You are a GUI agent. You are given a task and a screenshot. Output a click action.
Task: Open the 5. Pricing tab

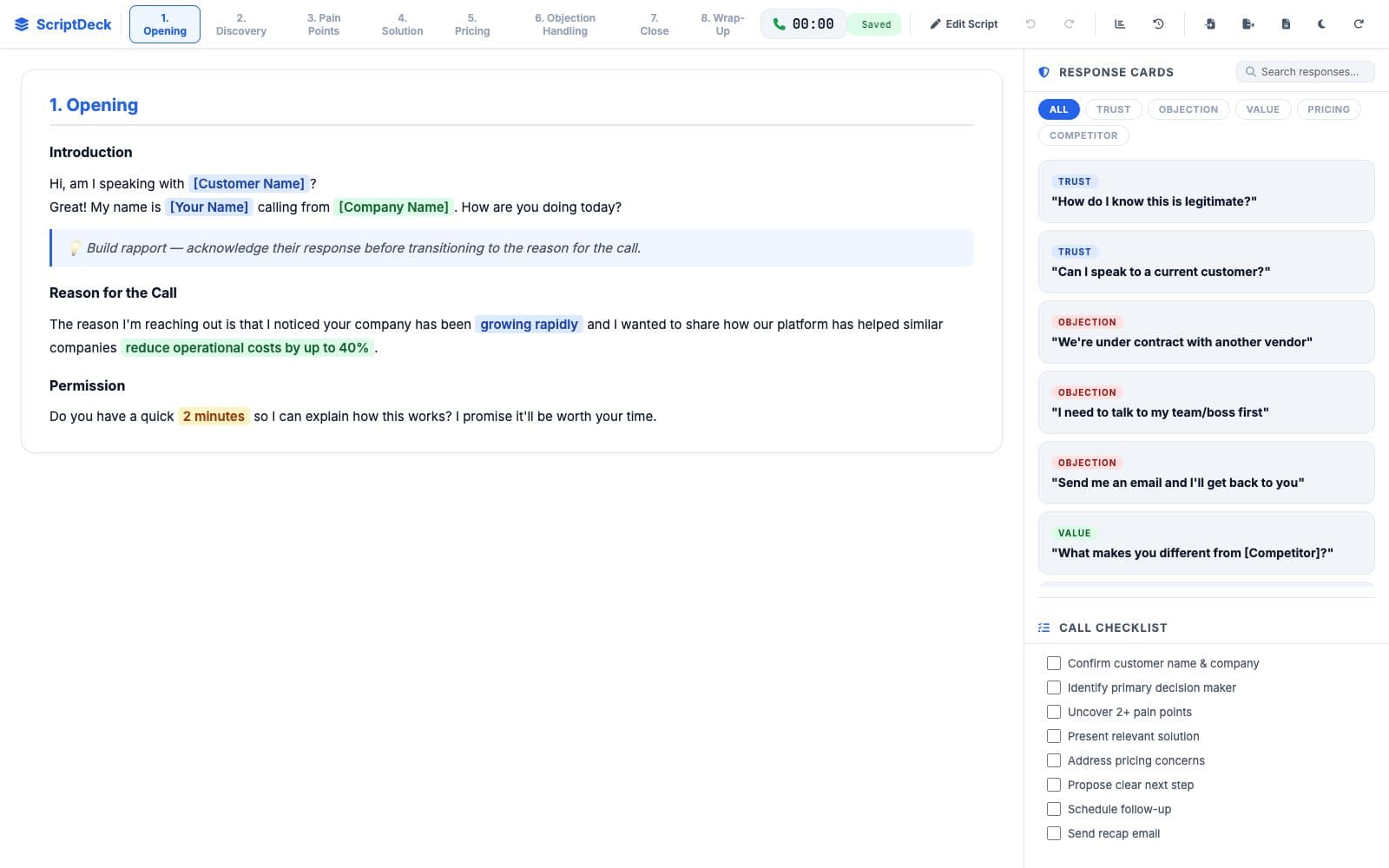tap(472, 24)
